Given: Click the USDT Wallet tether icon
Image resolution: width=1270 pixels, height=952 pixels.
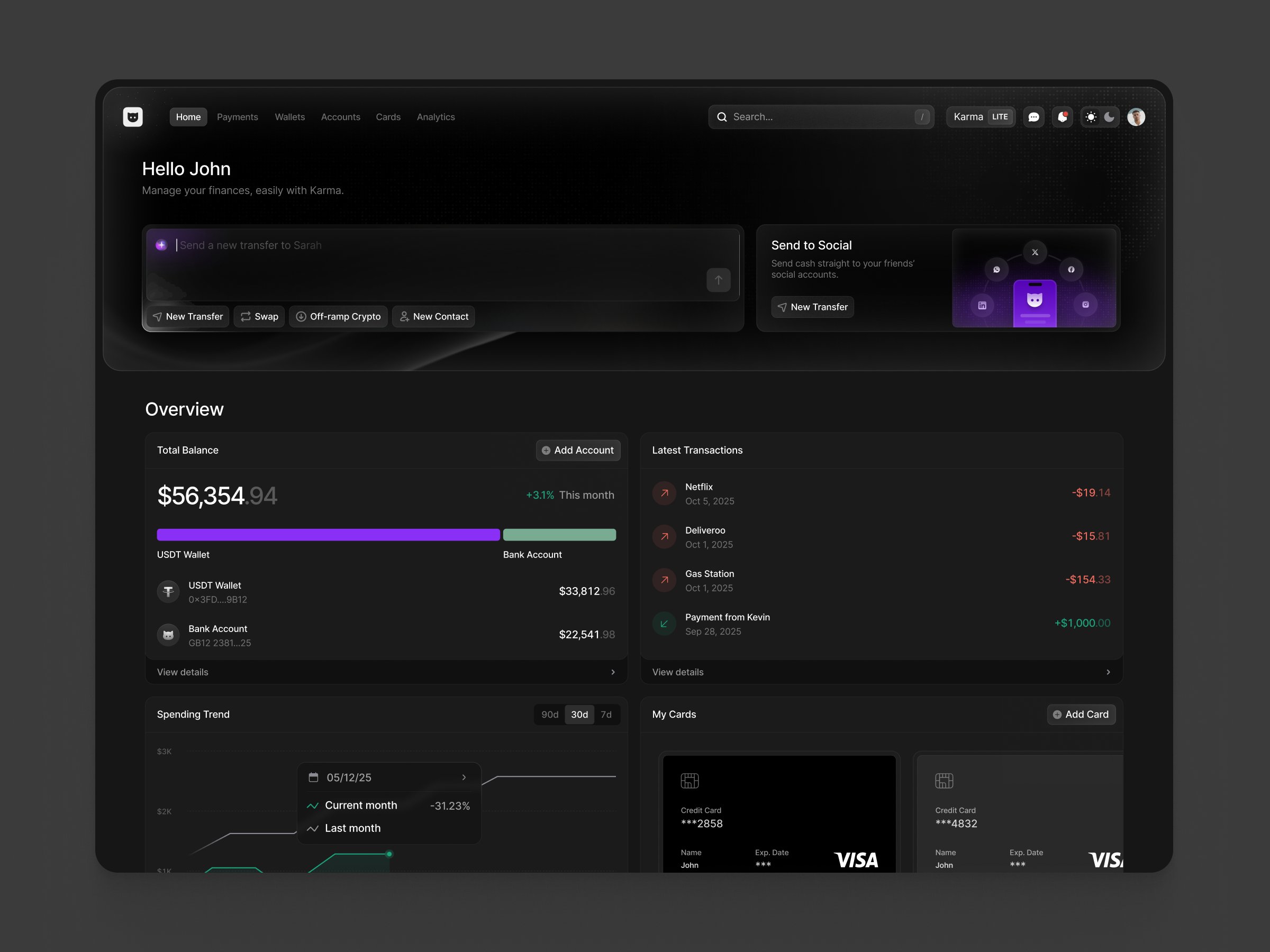Looking at the screenshot, I should click(168, 591).
